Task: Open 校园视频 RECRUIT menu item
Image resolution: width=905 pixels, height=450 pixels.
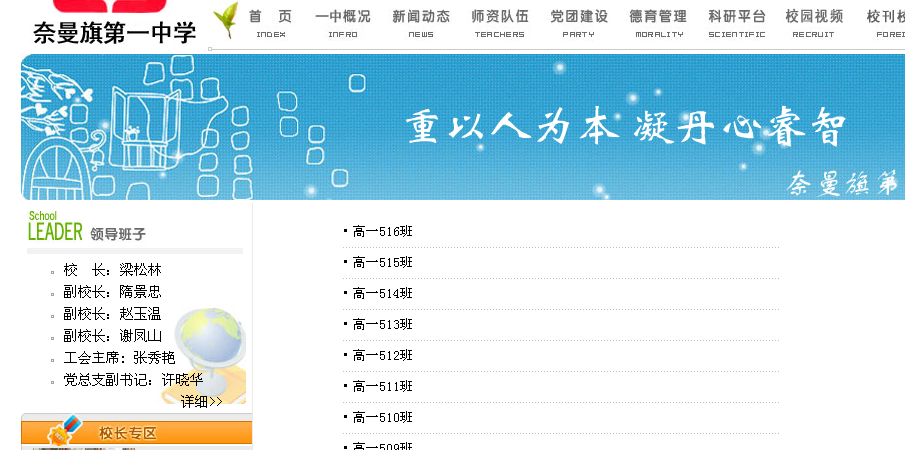Action: point(814,23)
